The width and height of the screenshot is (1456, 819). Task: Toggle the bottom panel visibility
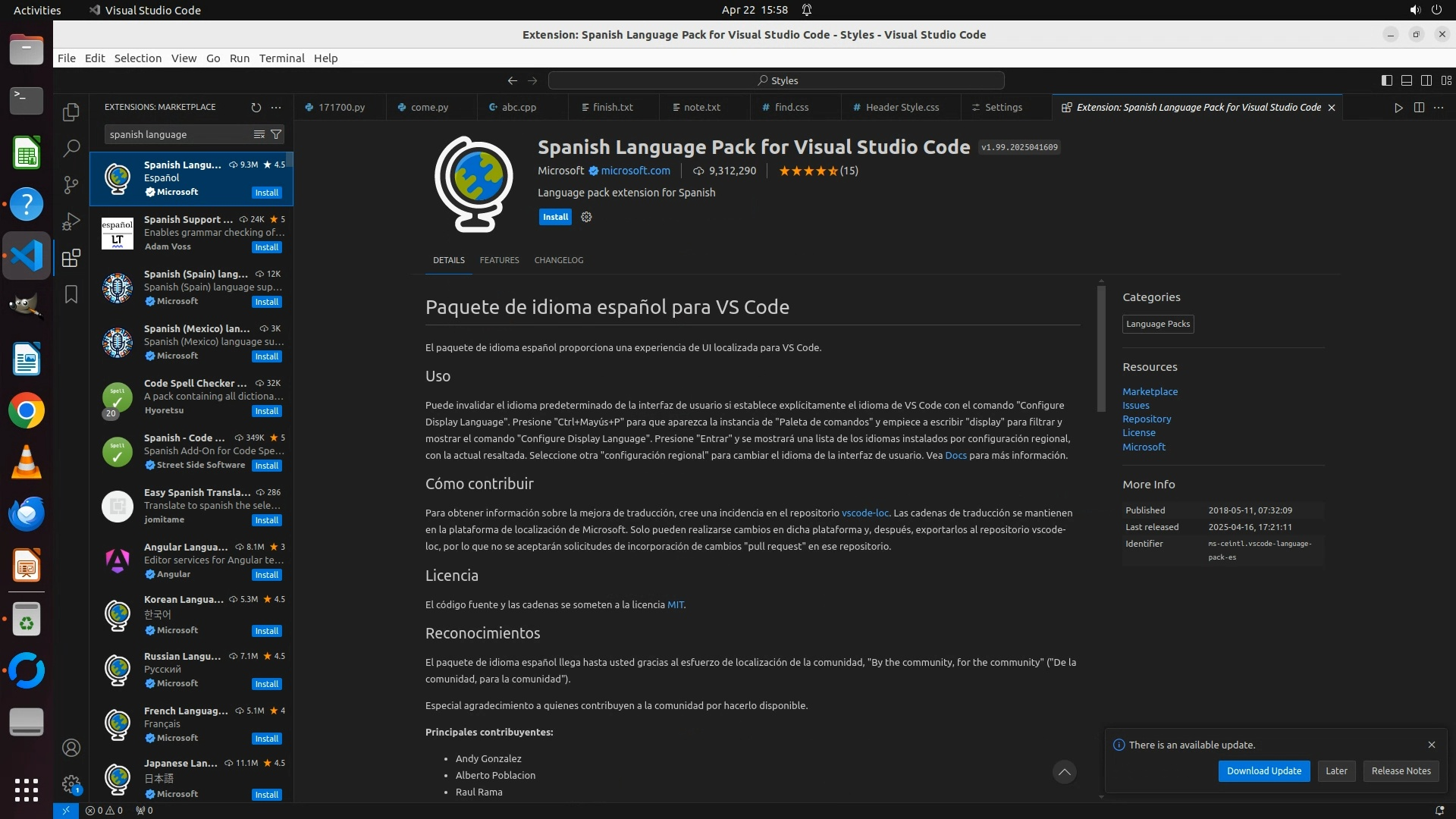tap(1407, 80)
